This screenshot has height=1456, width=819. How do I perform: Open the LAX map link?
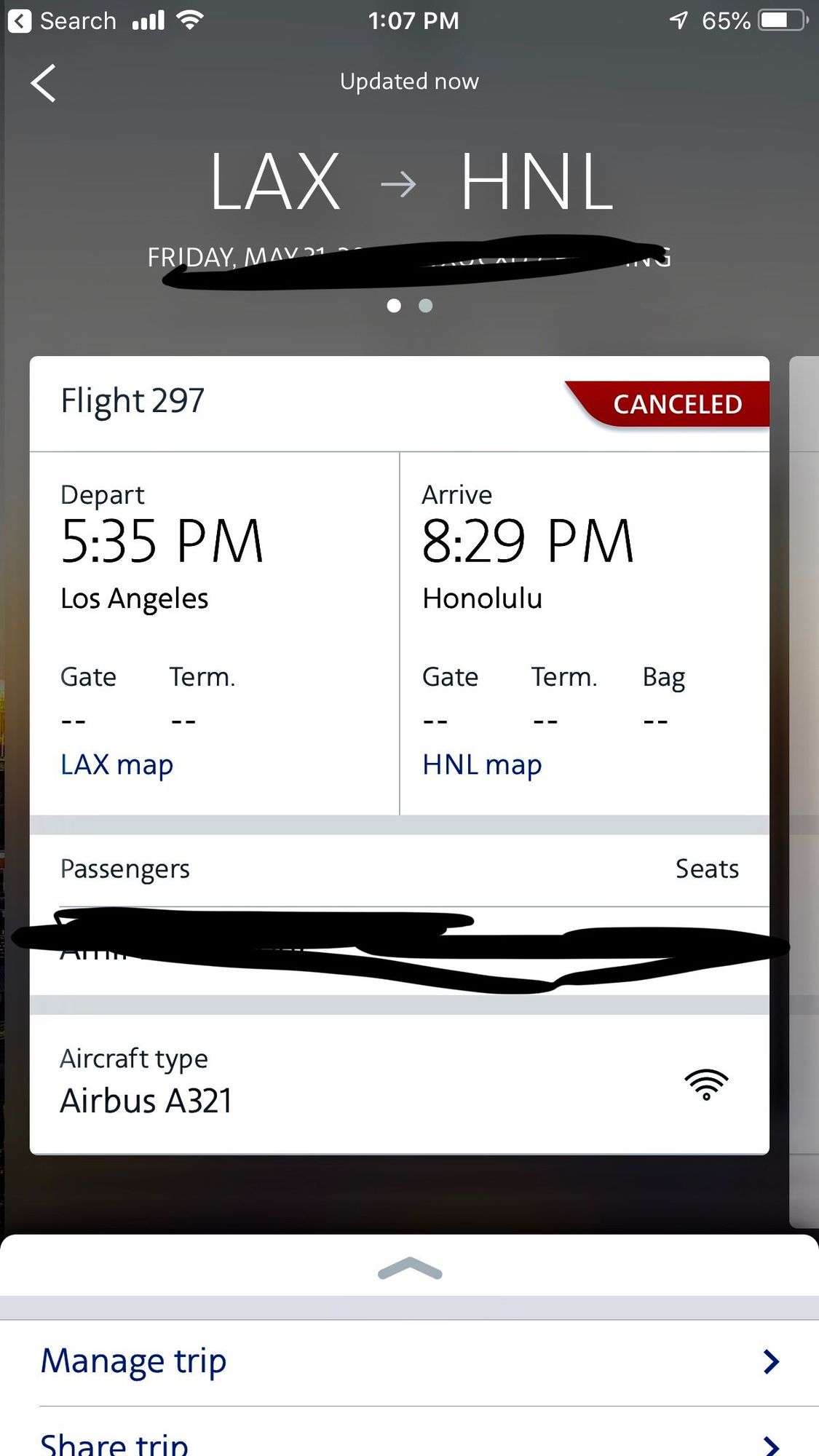[117, 765]
